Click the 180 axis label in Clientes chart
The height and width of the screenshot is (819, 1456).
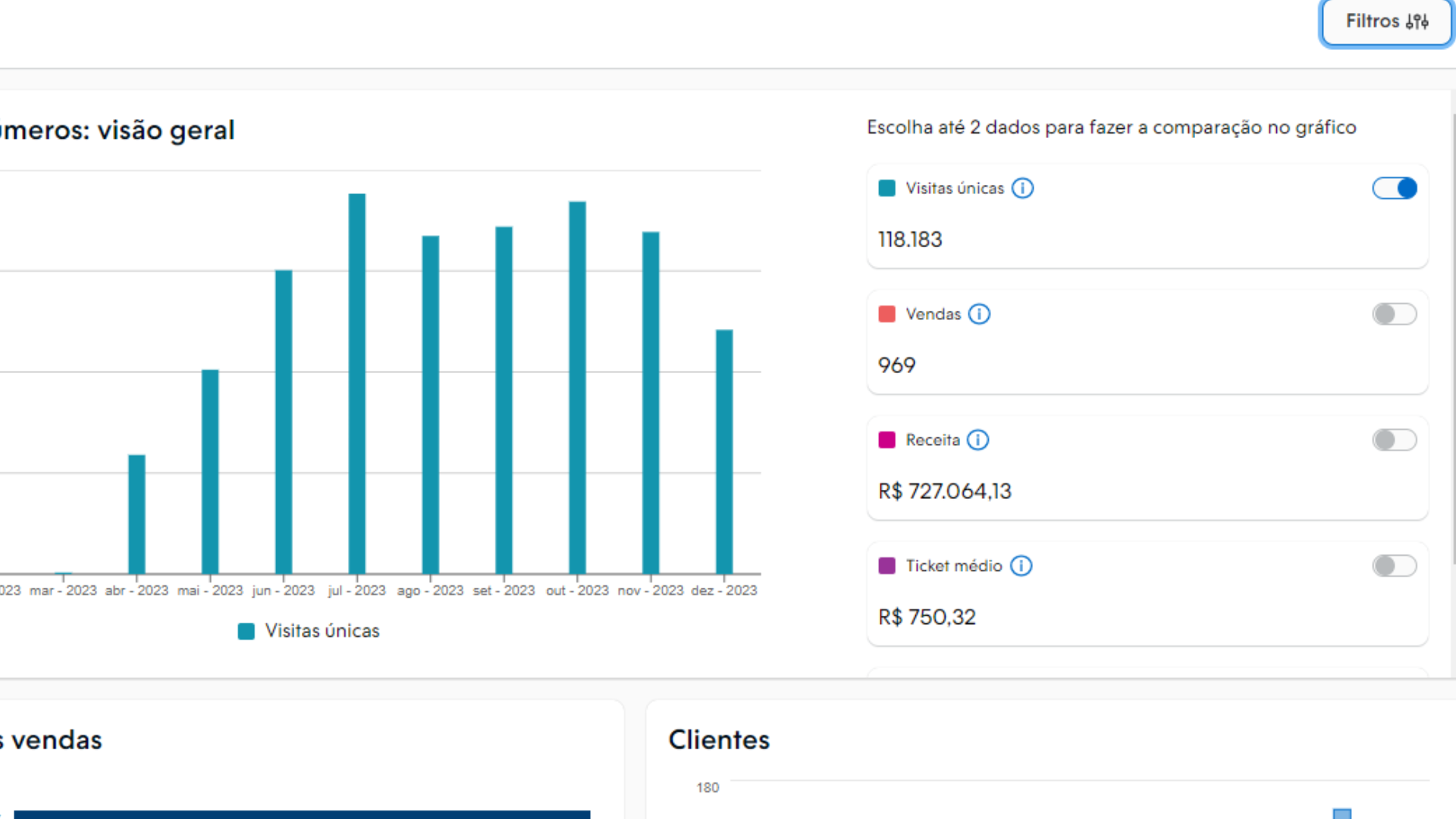click(x=708, y=788)
